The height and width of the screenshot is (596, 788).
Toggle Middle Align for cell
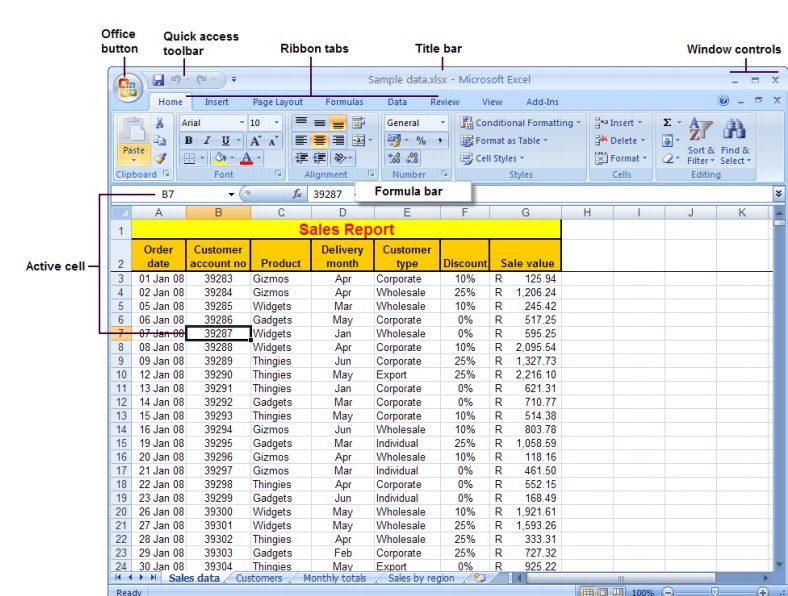320,122
